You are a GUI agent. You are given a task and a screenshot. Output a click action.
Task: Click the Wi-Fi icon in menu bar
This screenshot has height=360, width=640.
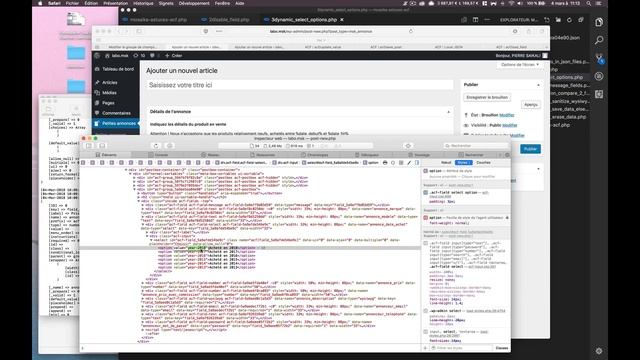[x=511, y=3]
